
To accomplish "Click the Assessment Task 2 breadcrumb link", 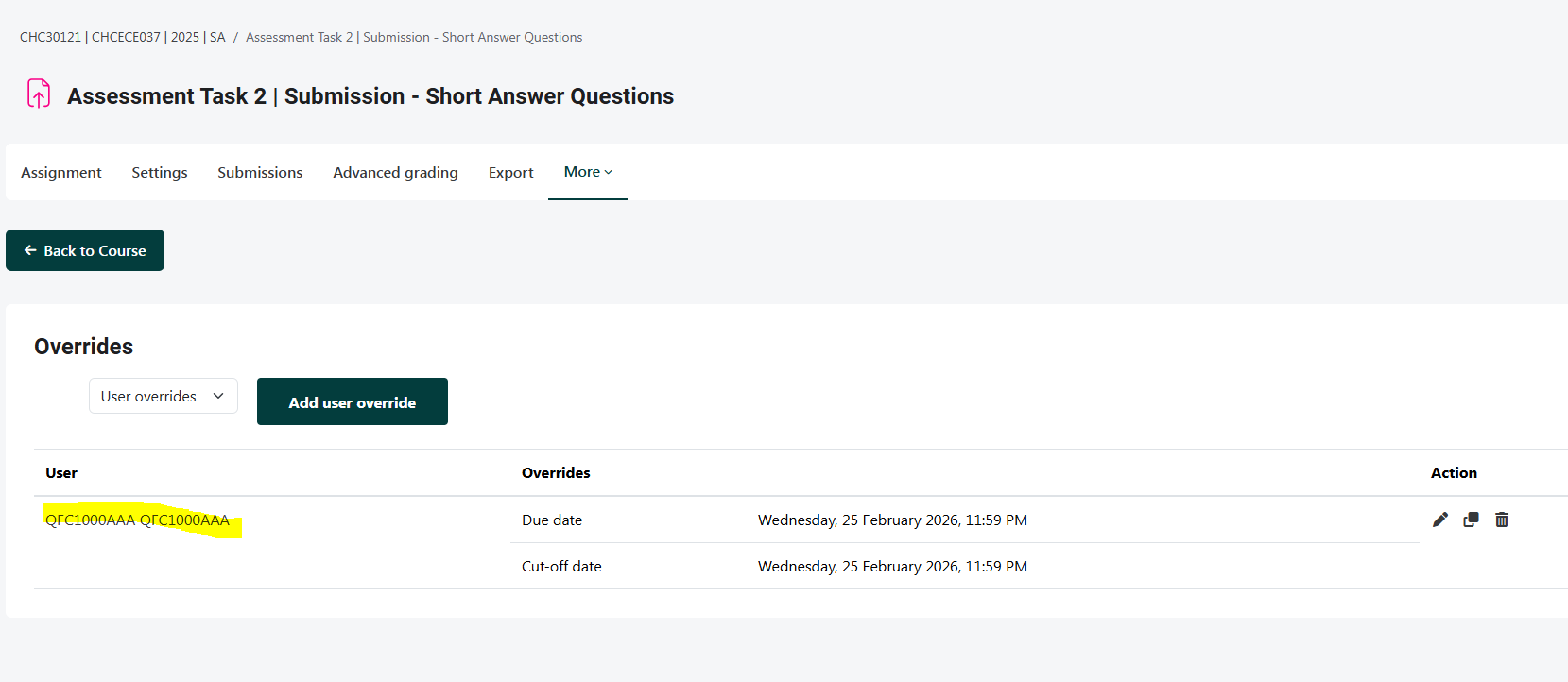I will [x=413, y=37].
